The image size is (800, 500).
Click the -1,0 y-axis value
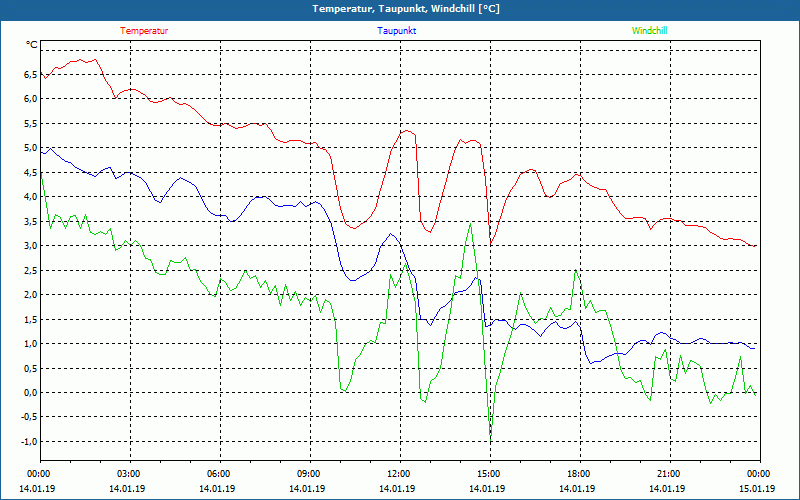[x=30, y=442]
